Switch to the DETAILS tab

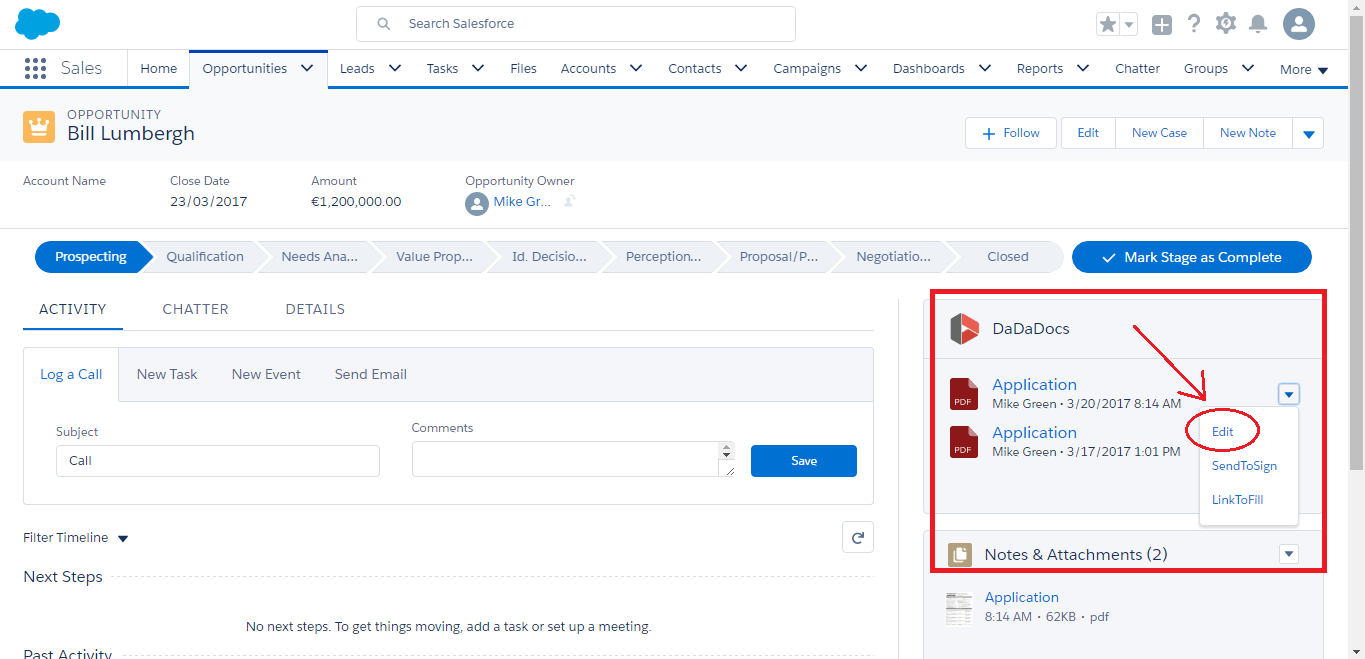[x=315, y=309]
